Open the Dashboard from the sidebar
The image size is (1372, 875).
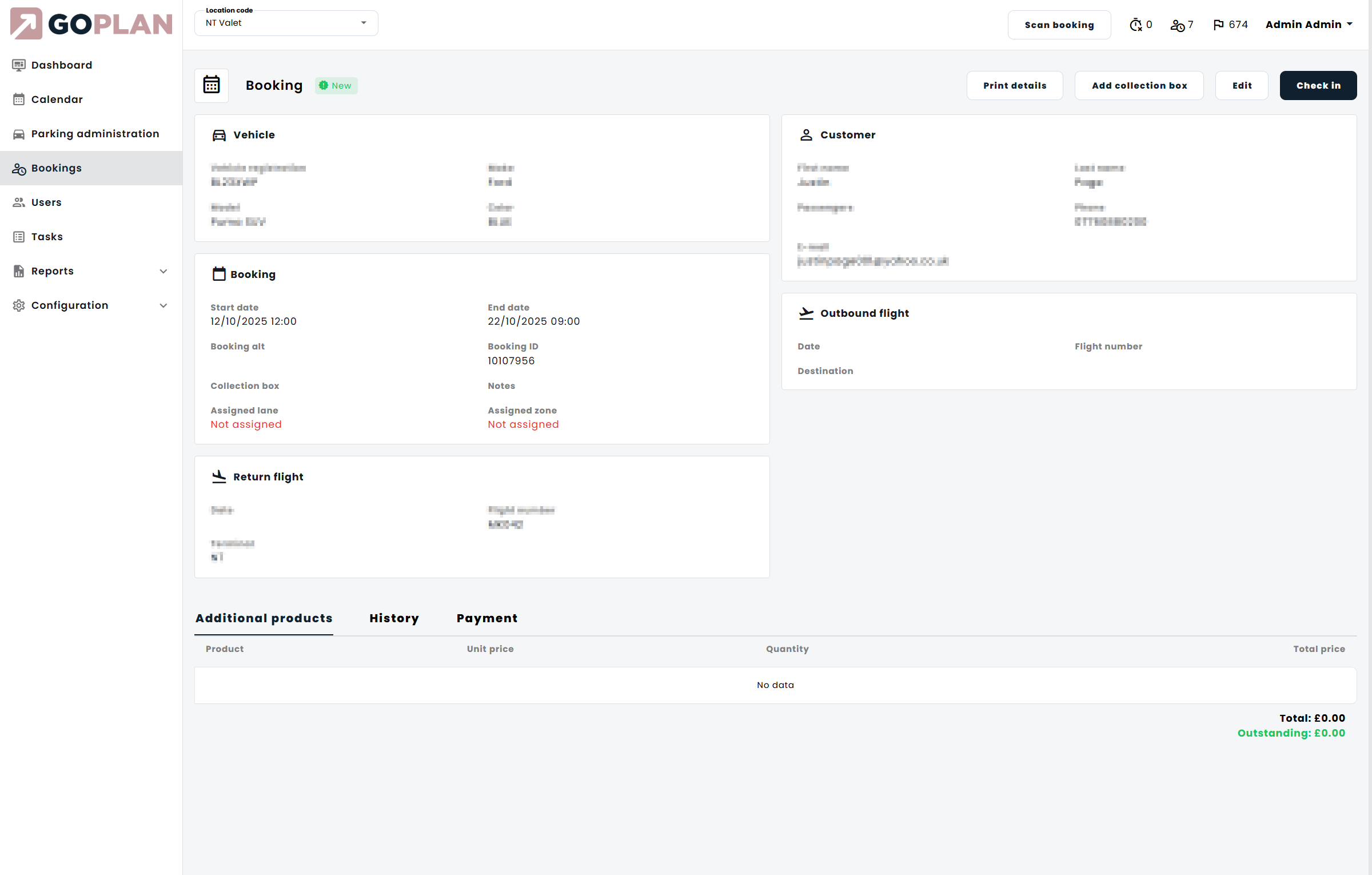(62, 65)
